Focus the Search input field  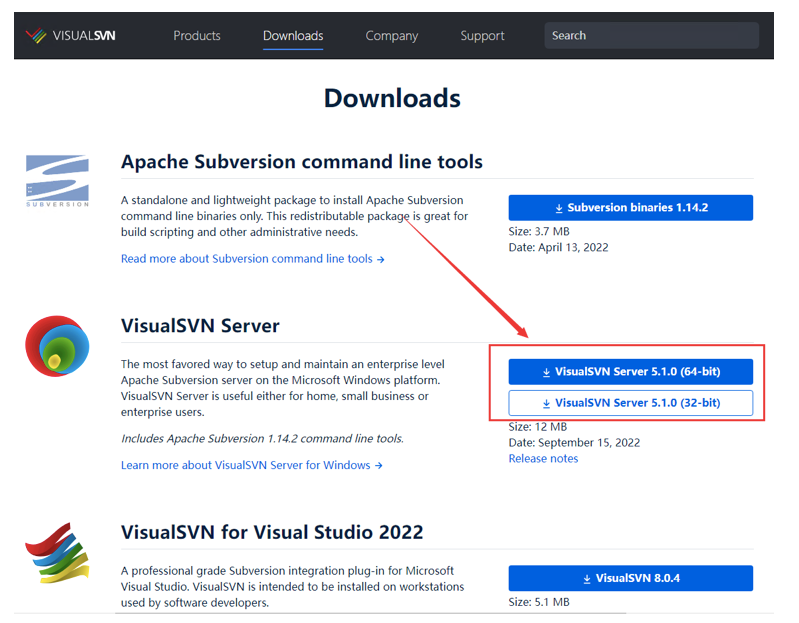(x=651, y=36)
